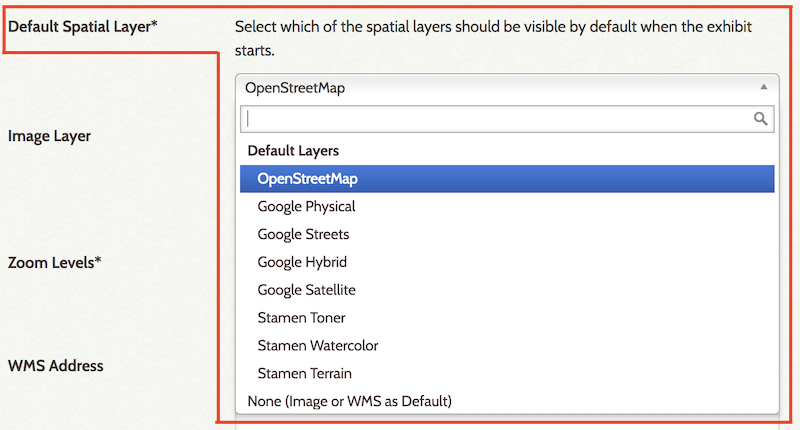Screen dimensions: 800x430
Task: Click the Default Layers group header
Action: coord(293,151)
